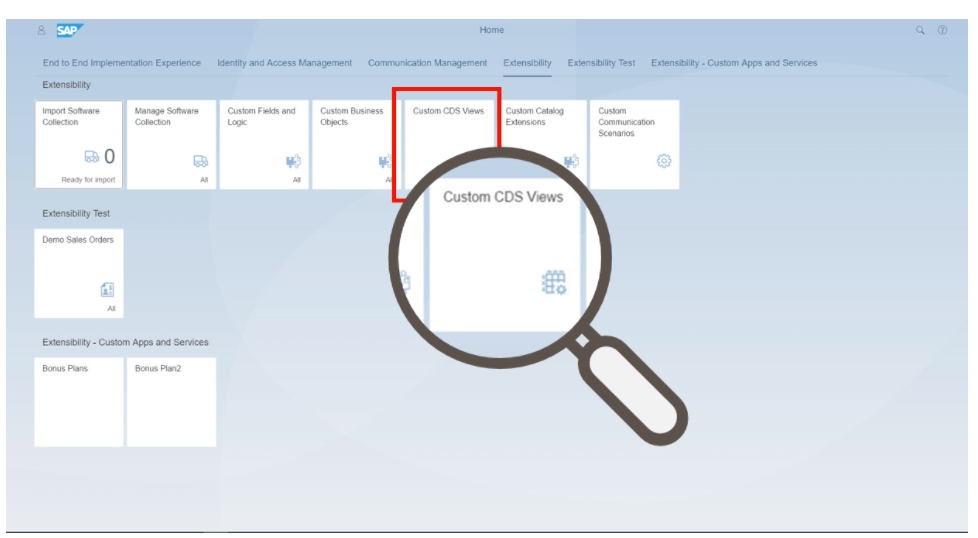Click the Home page title
Screen dimensions: 978x538
coord(491,30)
